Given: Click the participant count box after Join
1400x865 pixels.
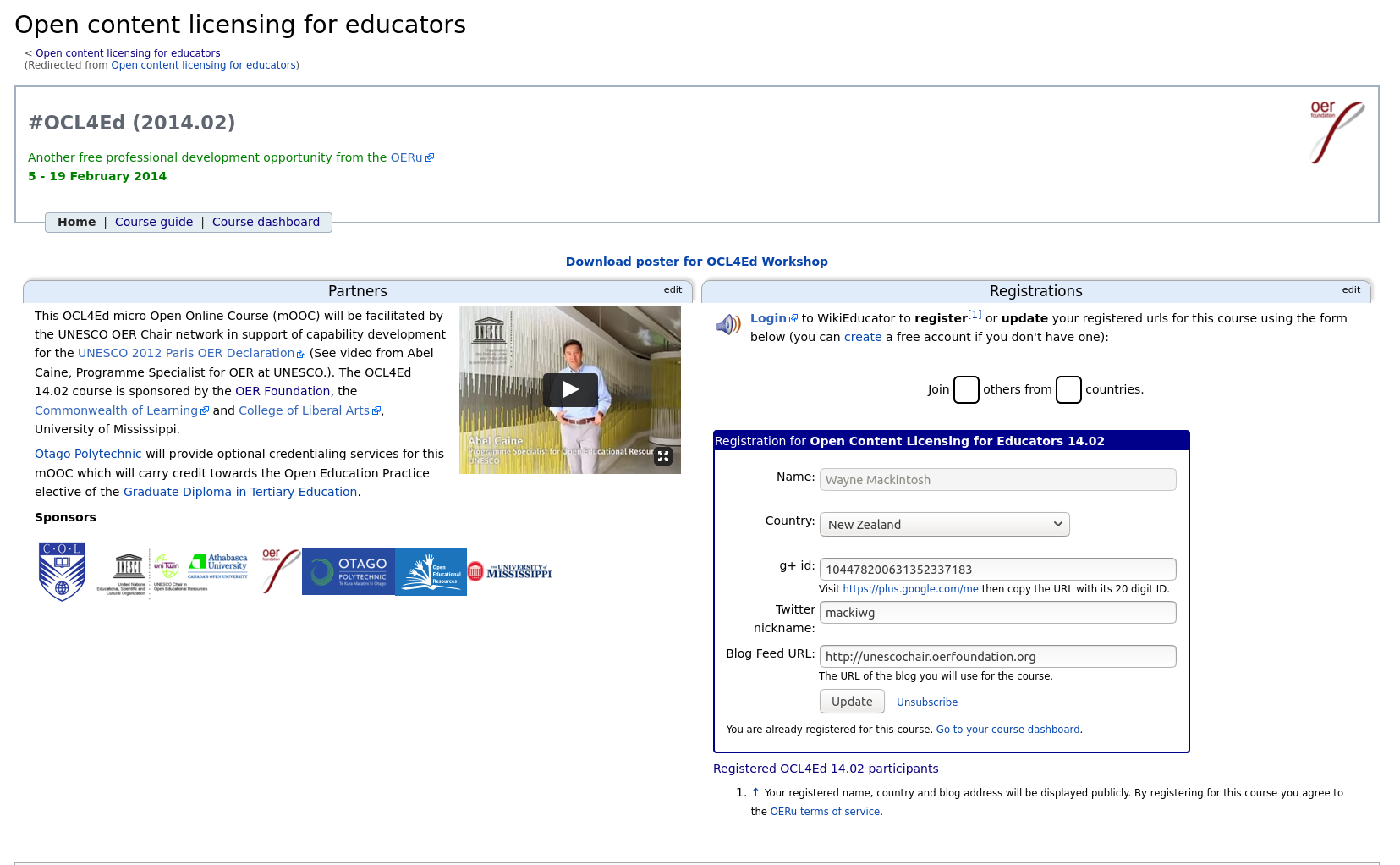Looking at the screenshot, I should [966, 390].
